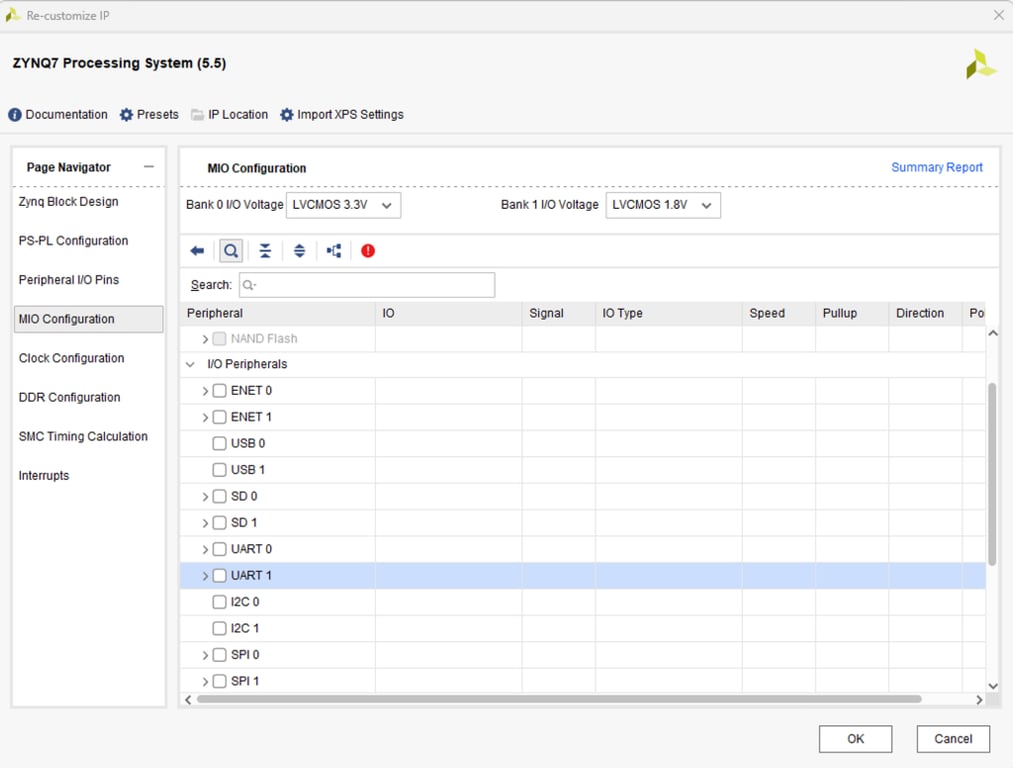Image resolution: width=1013 pixels, height=768 pixels.
Task: Expand the UART 1 row chevron
Action: 205,576
